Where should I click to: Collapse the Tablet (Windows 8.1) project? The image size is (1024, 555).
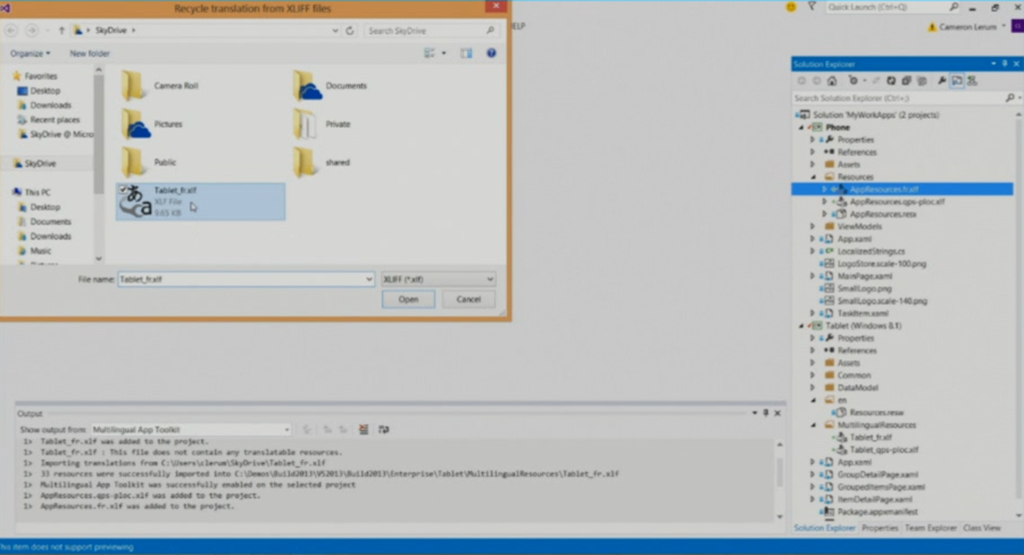[x=802, y=326]
